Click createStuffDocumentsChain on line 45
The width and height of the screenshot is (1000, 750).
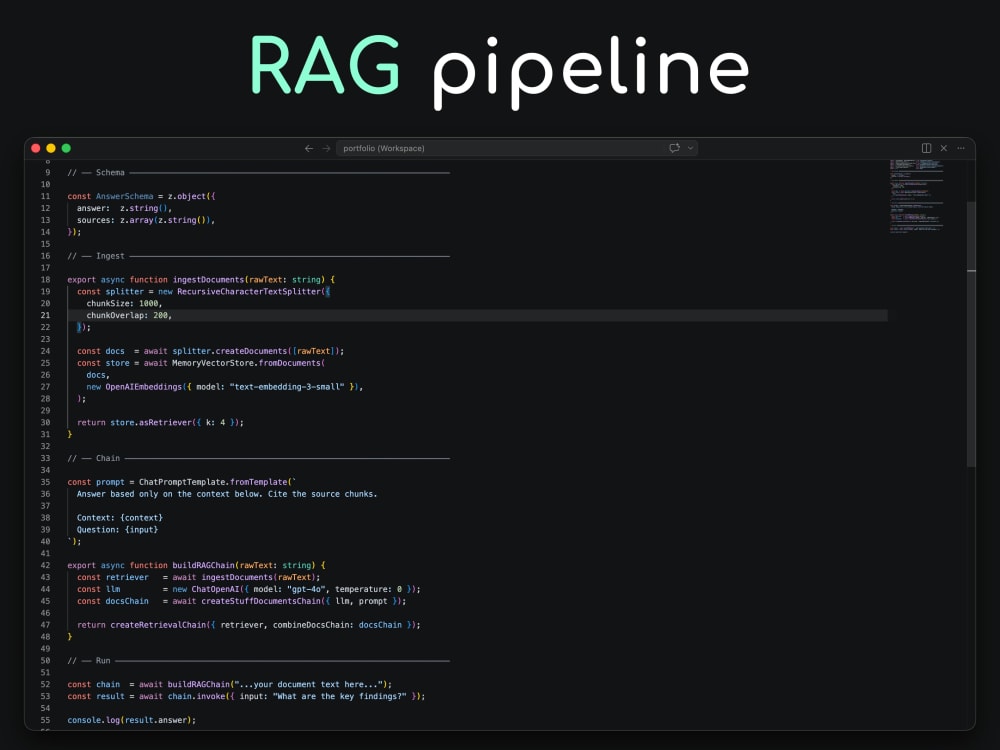pos(261,601)
